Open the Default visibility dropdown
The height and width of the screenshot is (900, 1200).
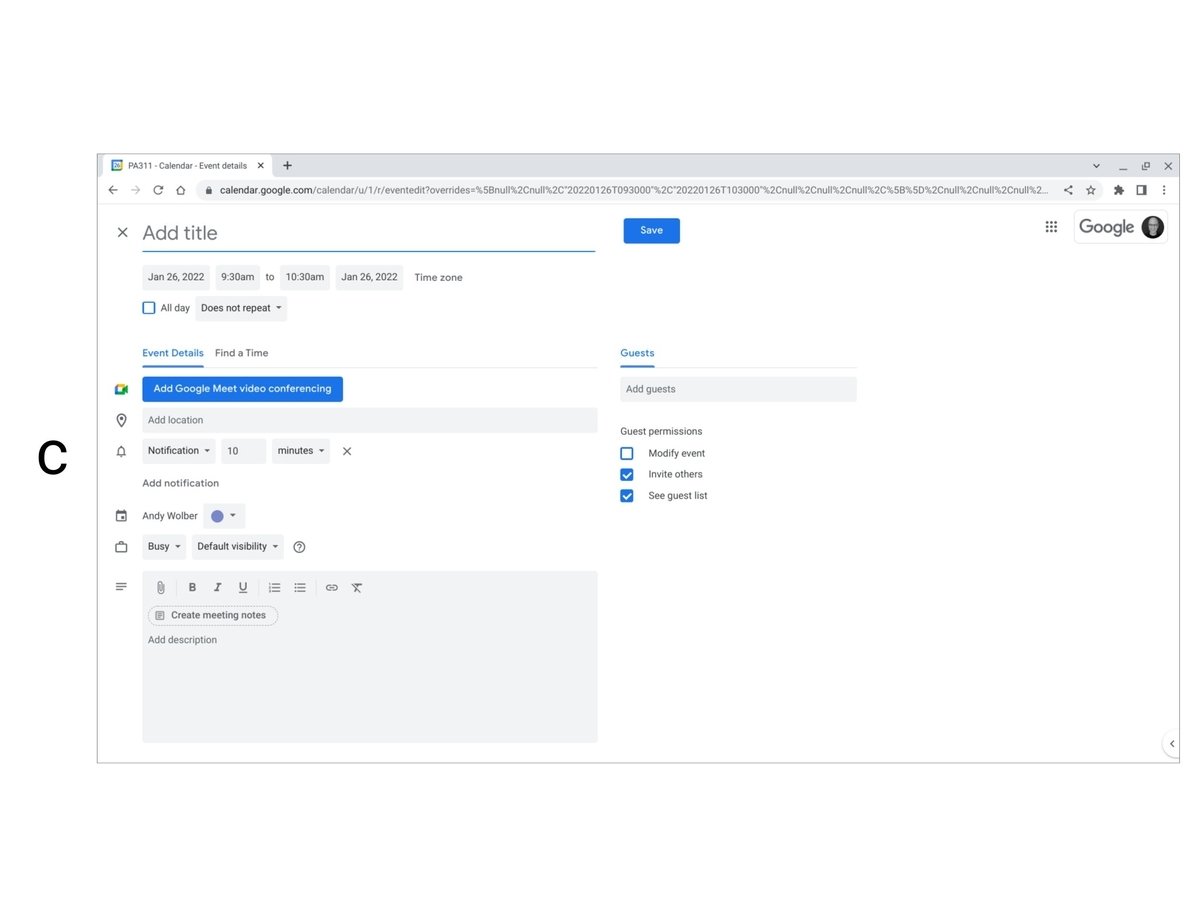pyautogui.click(x=237, y=547)
